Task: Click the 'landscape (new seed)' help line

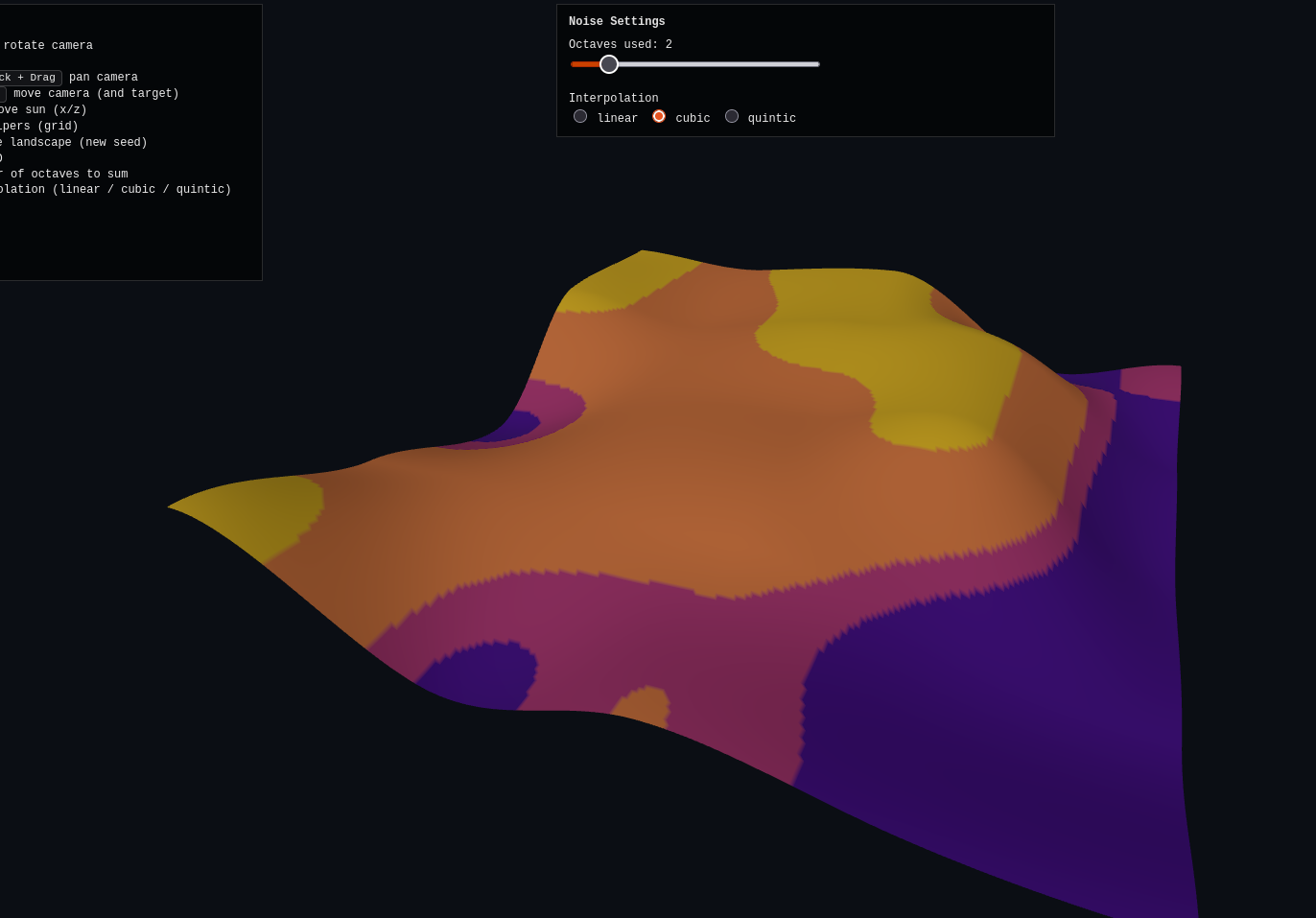Action: (x=77, y=143)
